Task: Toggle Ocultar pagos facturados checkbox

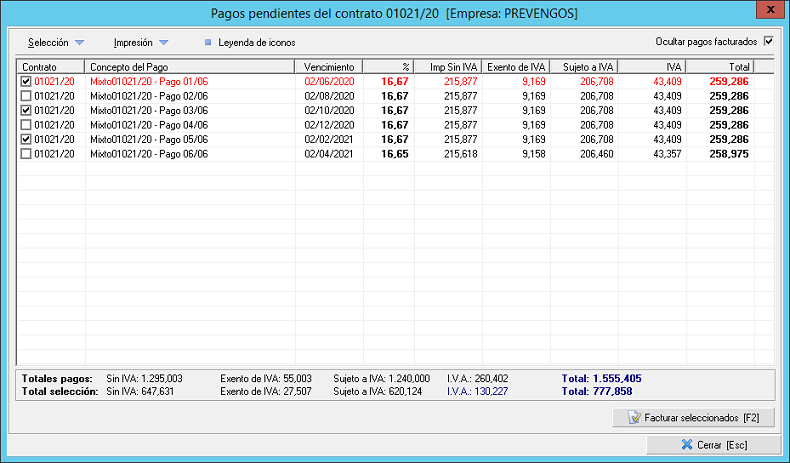Action: coord(769,42)
